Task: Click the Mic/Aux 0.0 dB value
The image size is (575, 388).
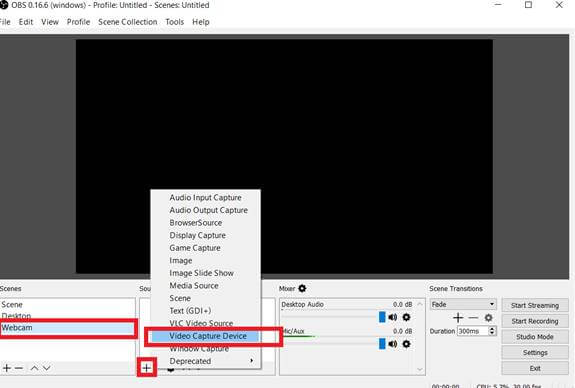Action: [x=402, y=331]
